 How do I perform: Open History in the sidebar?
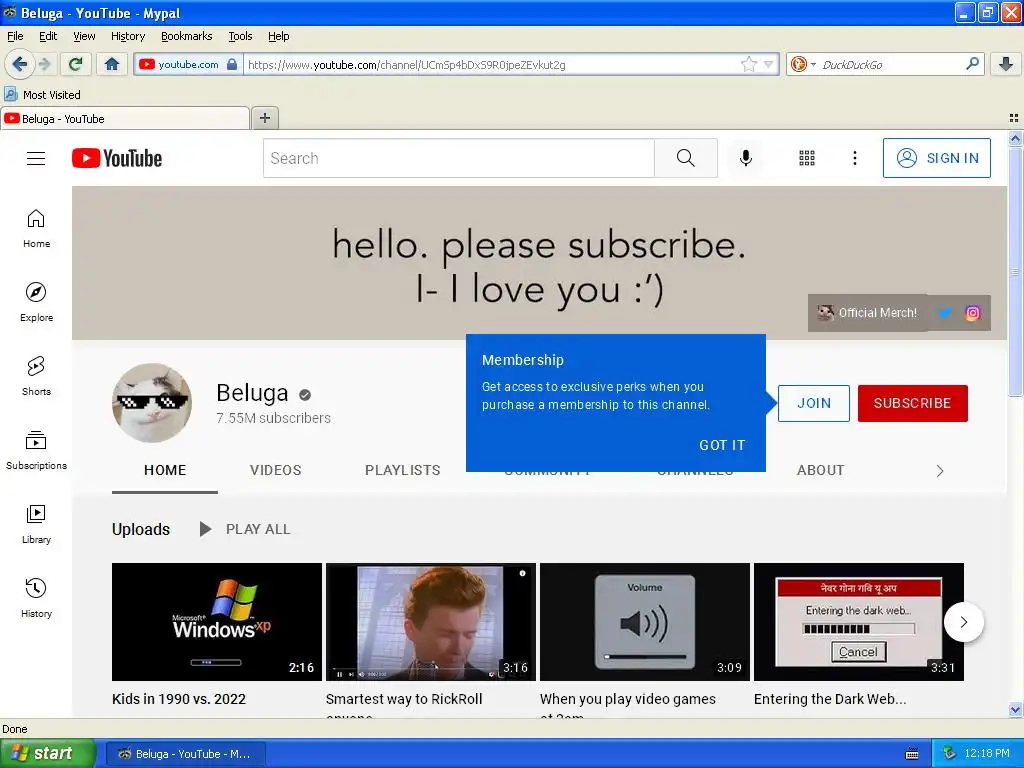pos(36,598)
